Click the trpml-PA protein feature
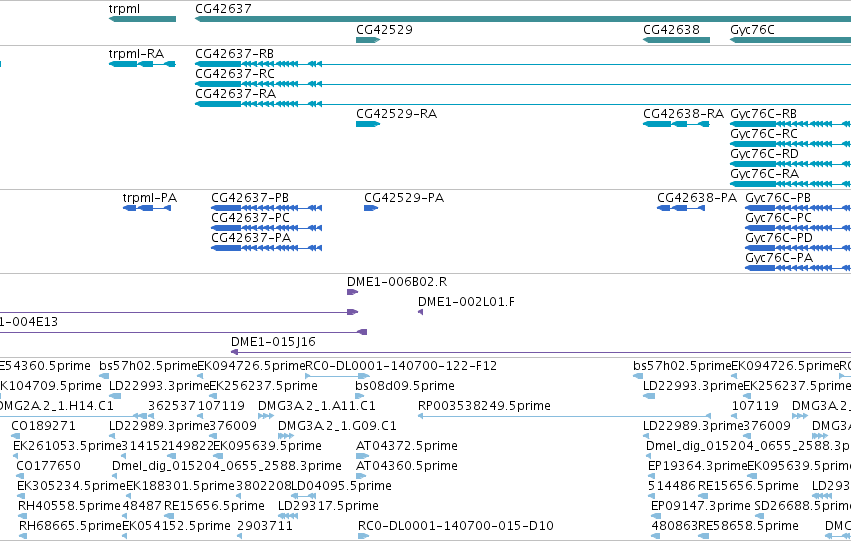 tap(147, 208)
